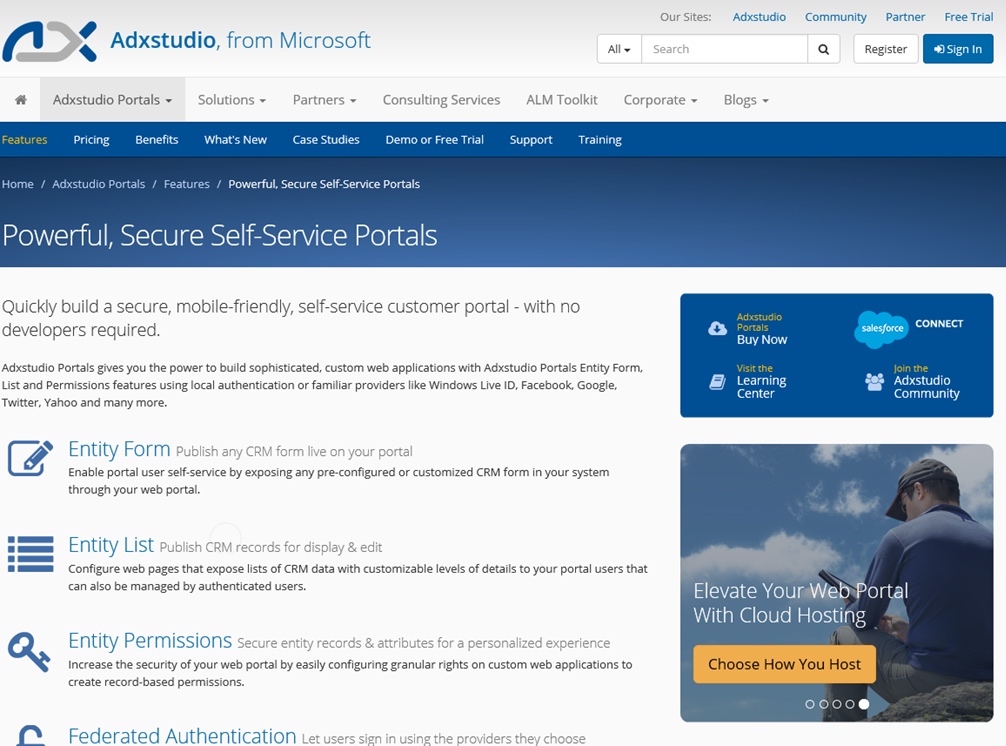Expand the Partners dropdown
Screen dimensions: 1006x746
[323, 99]
